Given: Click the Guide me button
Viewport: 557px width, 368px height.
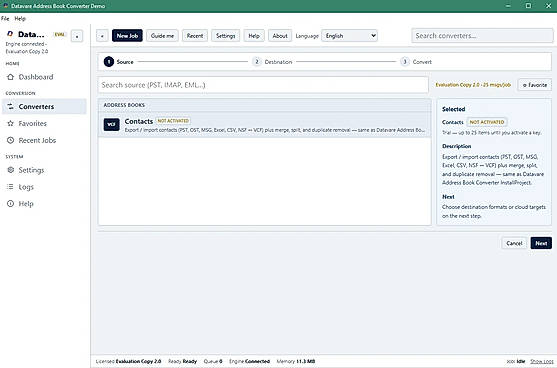Looking at the screenshot, I should [162, 36].
